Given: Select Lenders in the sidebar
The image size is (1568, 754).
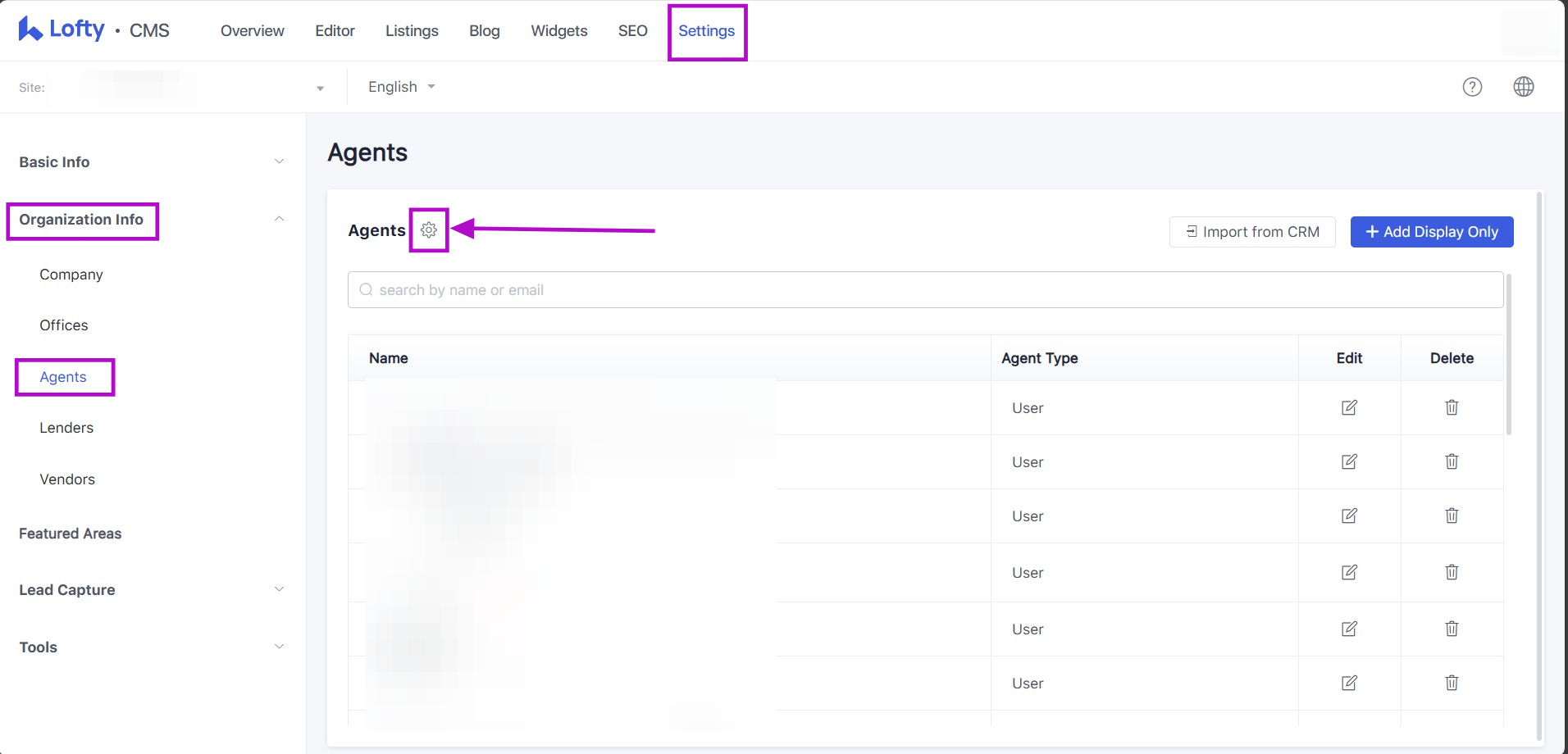Looking at the screenshot, I should click(x=66, y=428).
